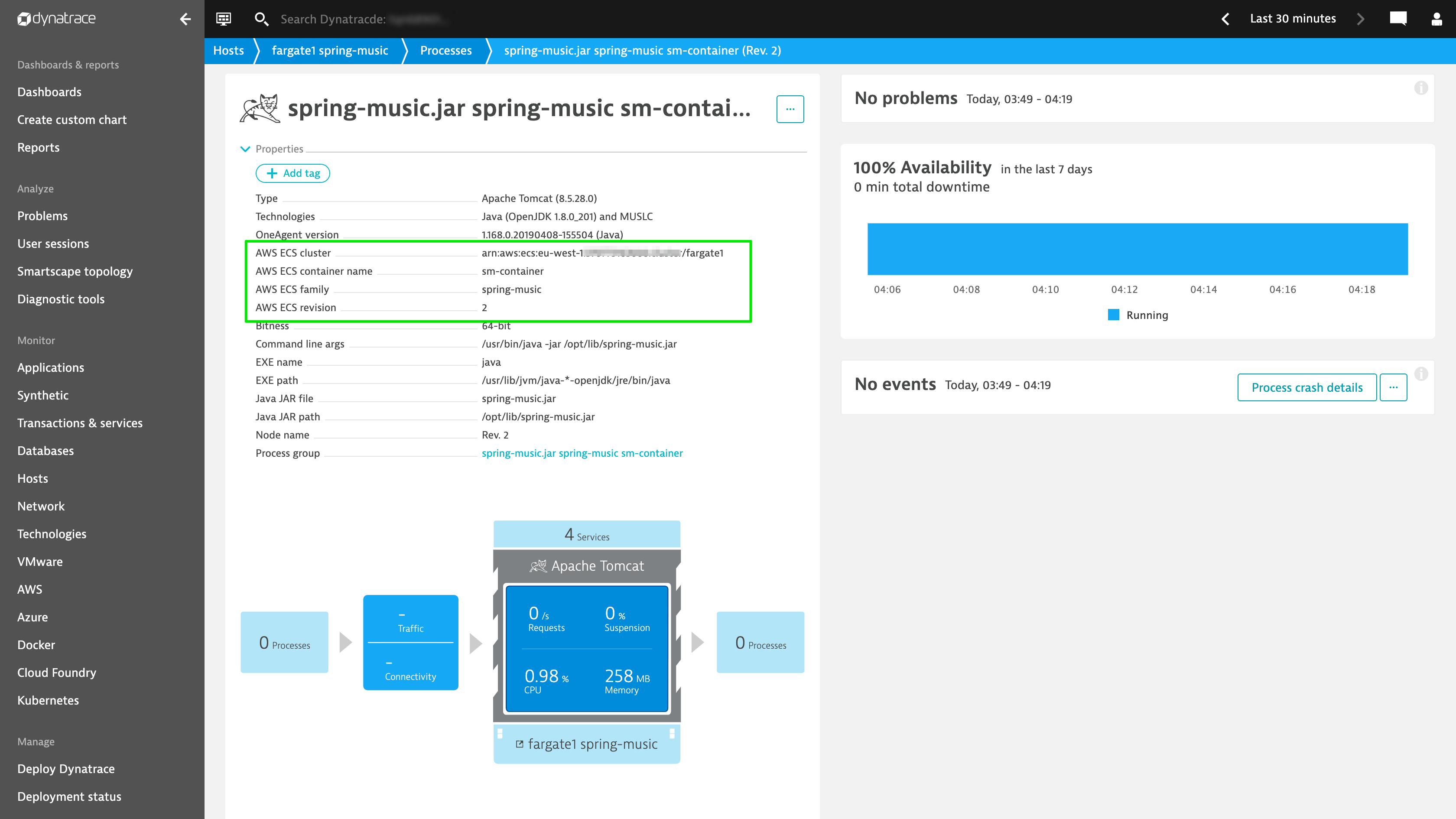Click the Dashboards menu item in sidebar
The width and height of the screenshot is (1456, 819).
click(x=50, y=92)
